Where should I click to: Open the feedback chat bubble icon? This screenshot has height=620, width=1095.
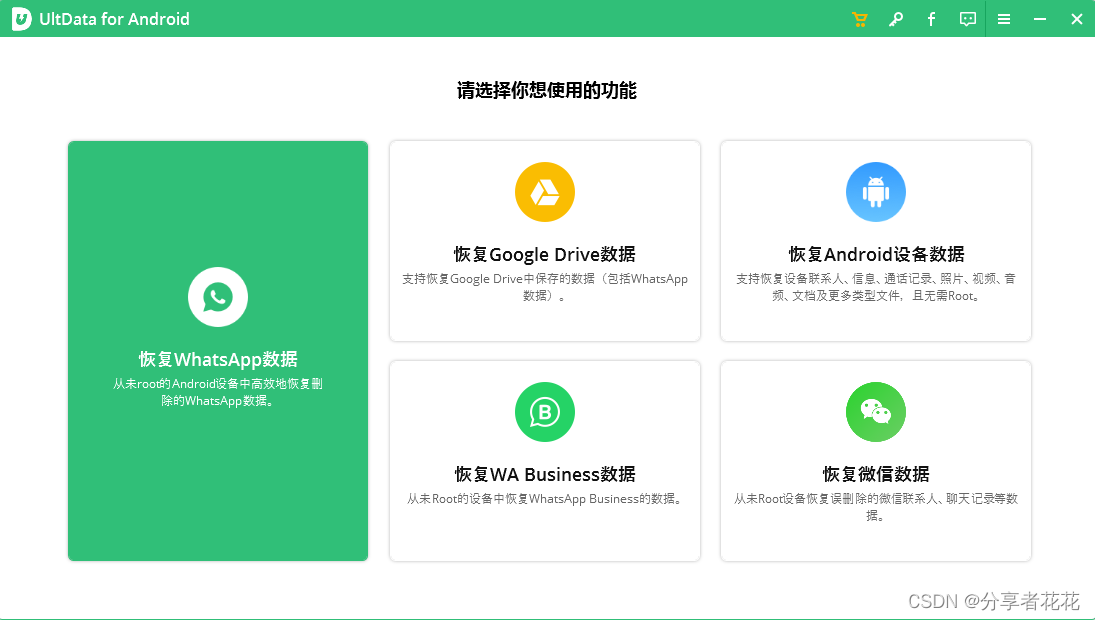click(968, 19)
